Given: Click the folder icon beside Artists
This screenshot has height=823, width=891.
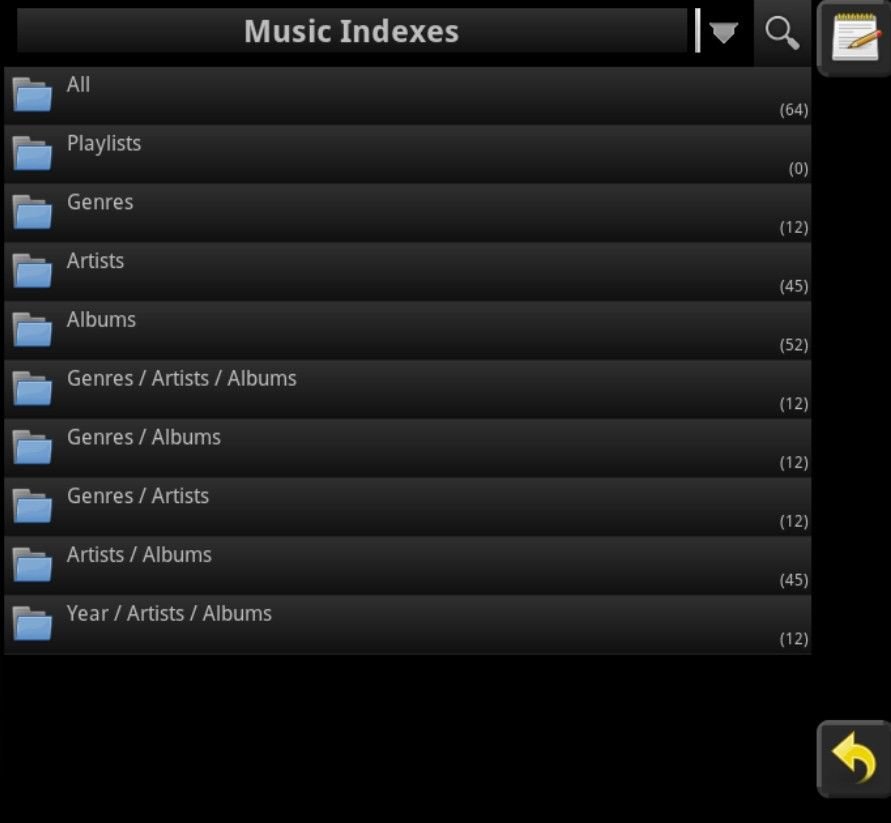Looking at the screenshot, I should click(x=32, y=271).
